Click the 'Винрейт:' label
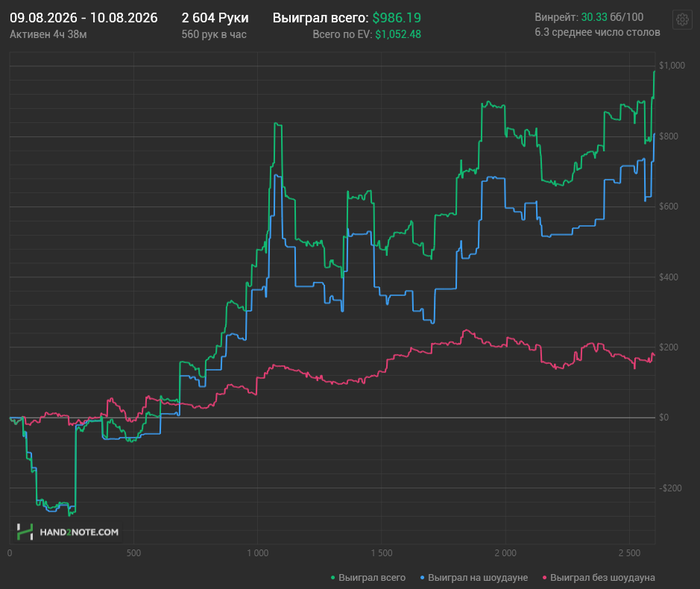The width and height of the screenshot is (700, 589). (x=556, y=17)
